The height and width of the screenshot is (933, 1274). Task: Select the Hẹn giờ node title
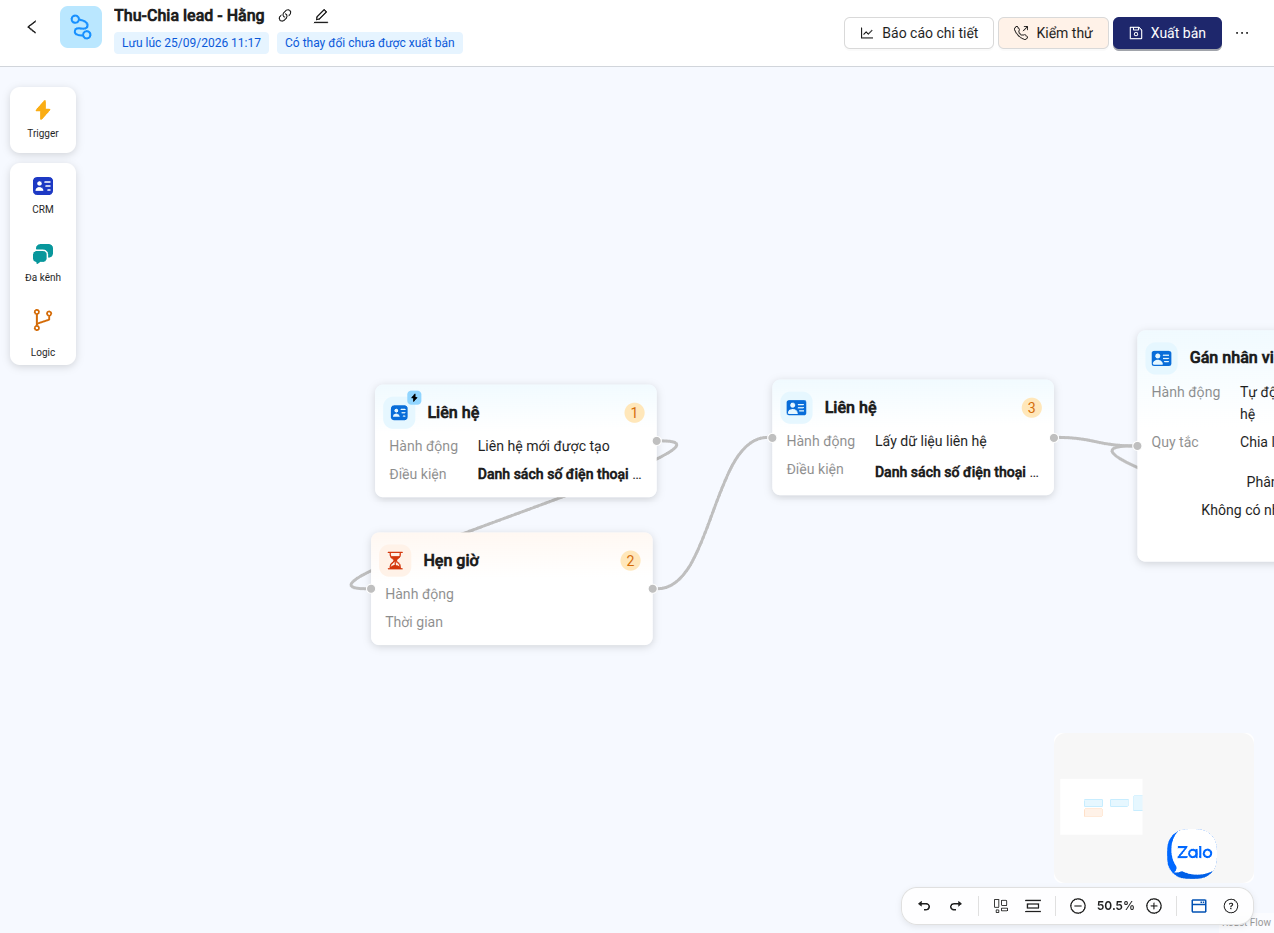tap(451, 560)
